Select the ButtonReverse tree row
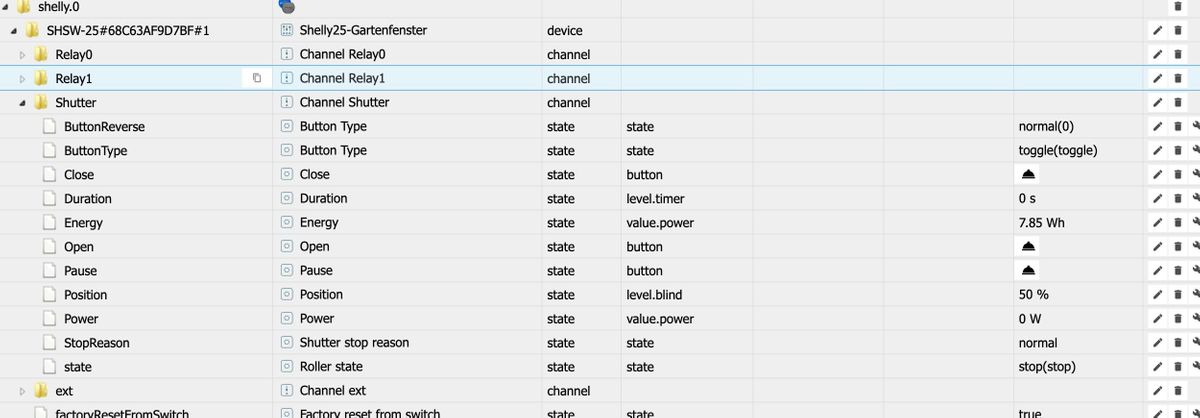 [x=104, y=126]
